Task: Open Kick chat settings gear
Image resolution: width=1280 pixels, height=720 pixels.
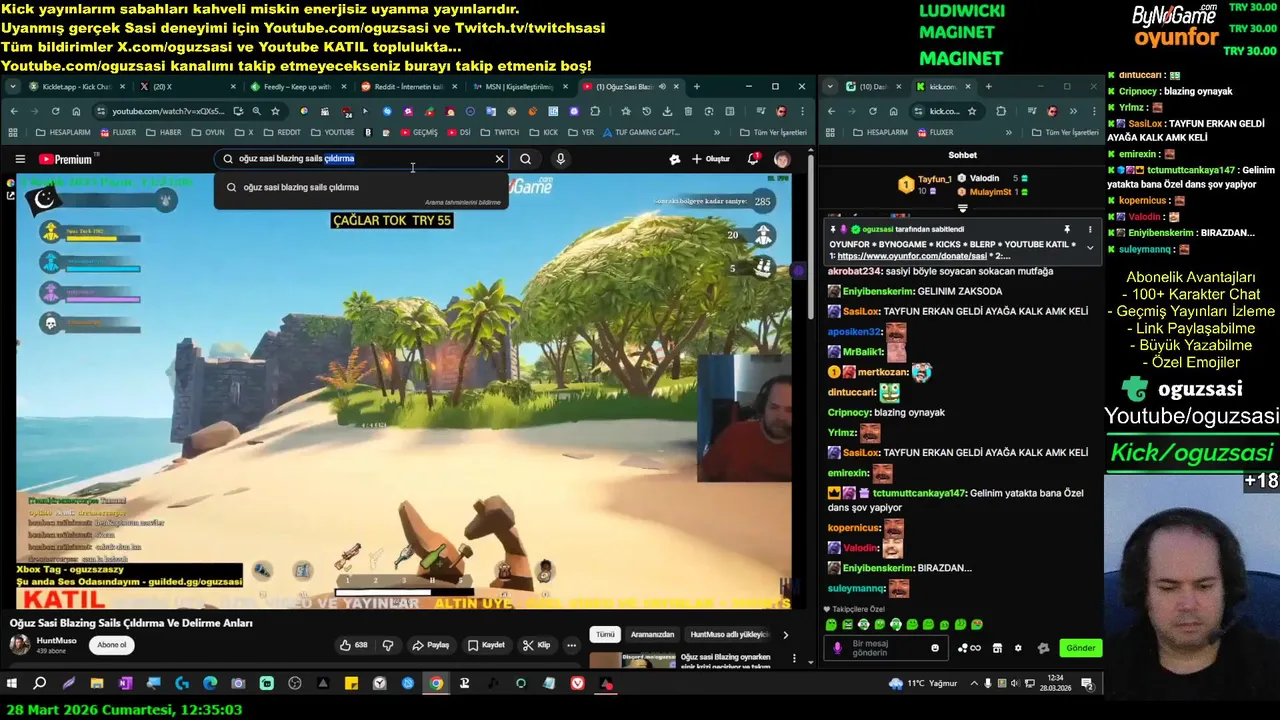Action: (1018, 648)
